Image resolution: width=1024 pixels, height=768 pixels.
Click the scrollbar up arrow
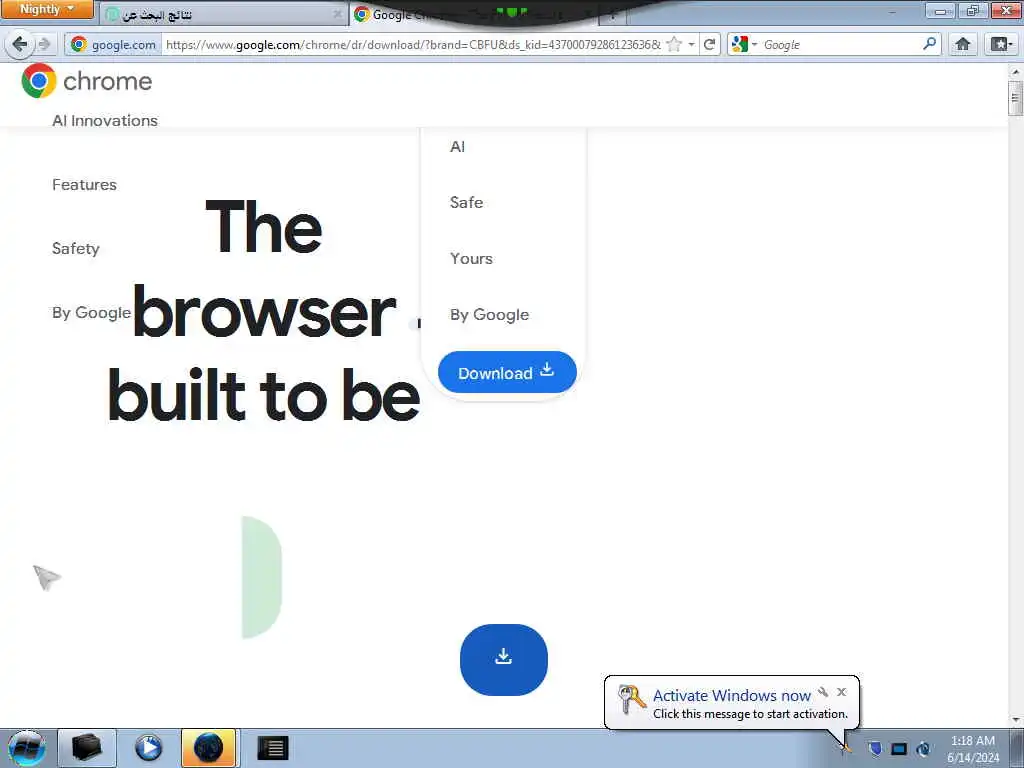pyautogui.click(x=1014, y=71)
